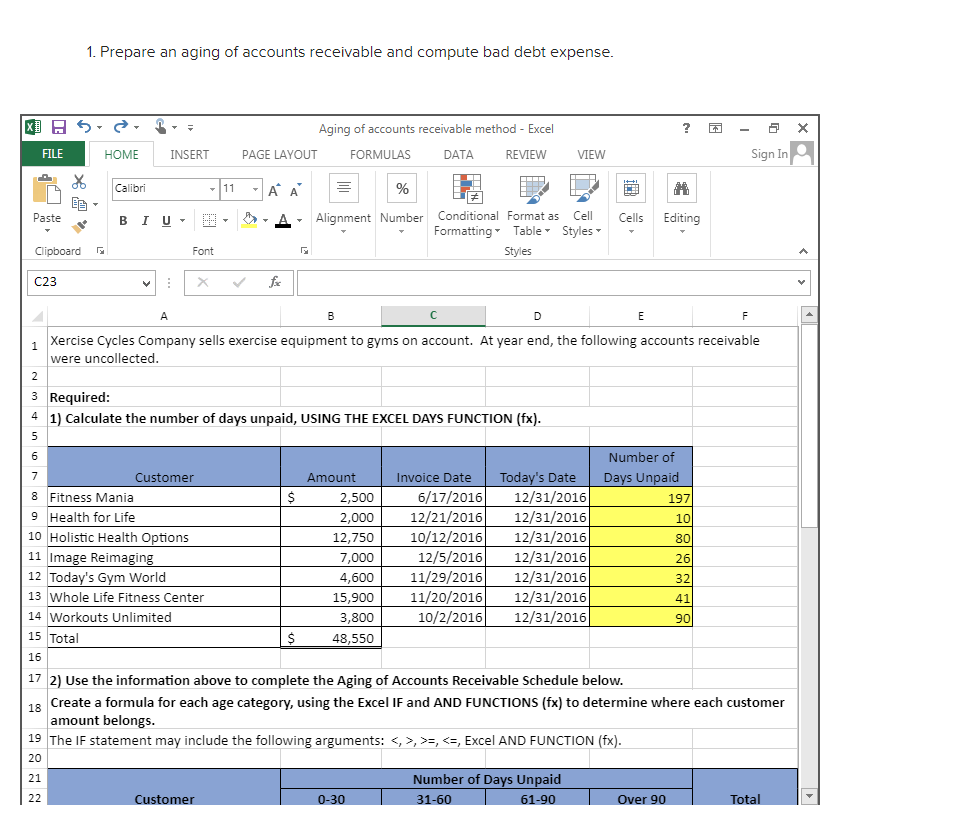Click the Redo arrow icon
Screen dimensions: 977x814
(x=121, y=127)
